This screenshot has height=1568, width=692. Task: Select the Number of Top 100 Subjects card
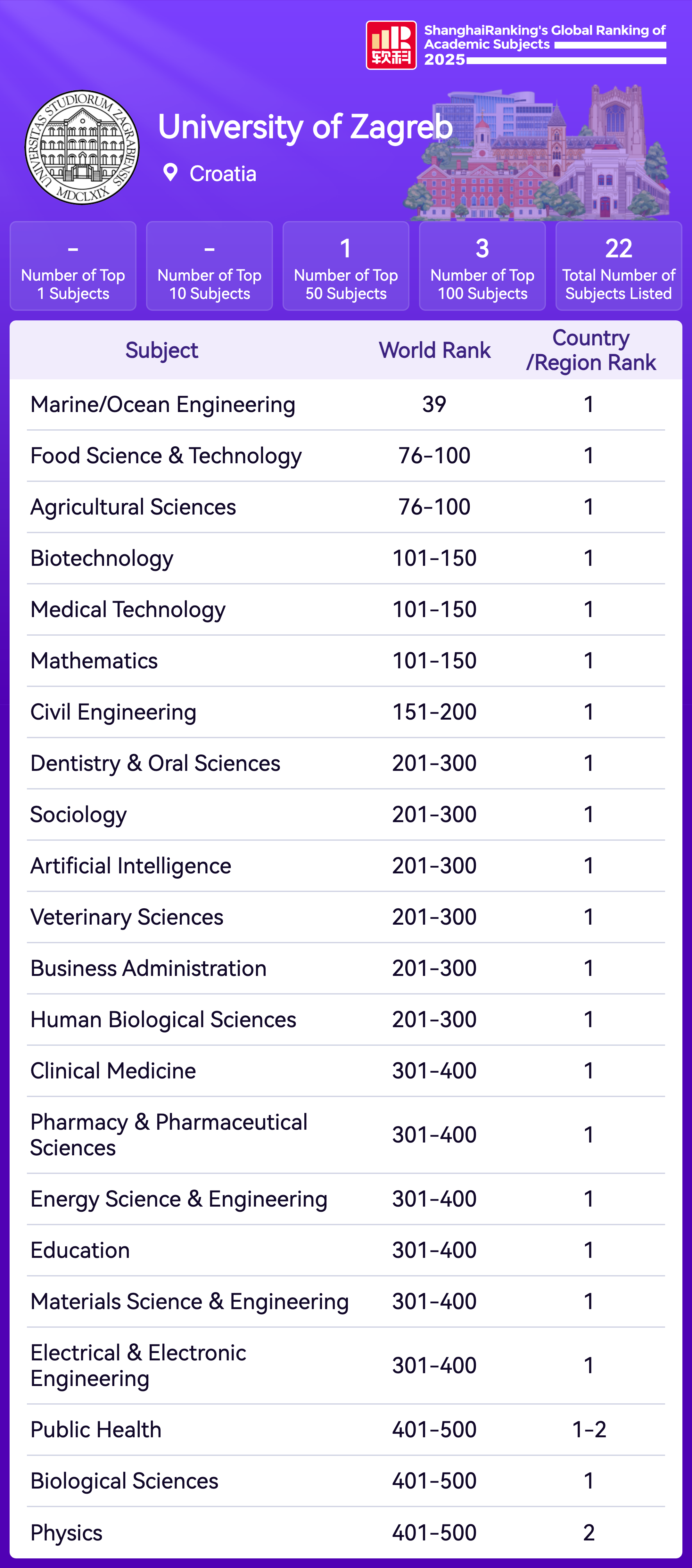[482, 266]
